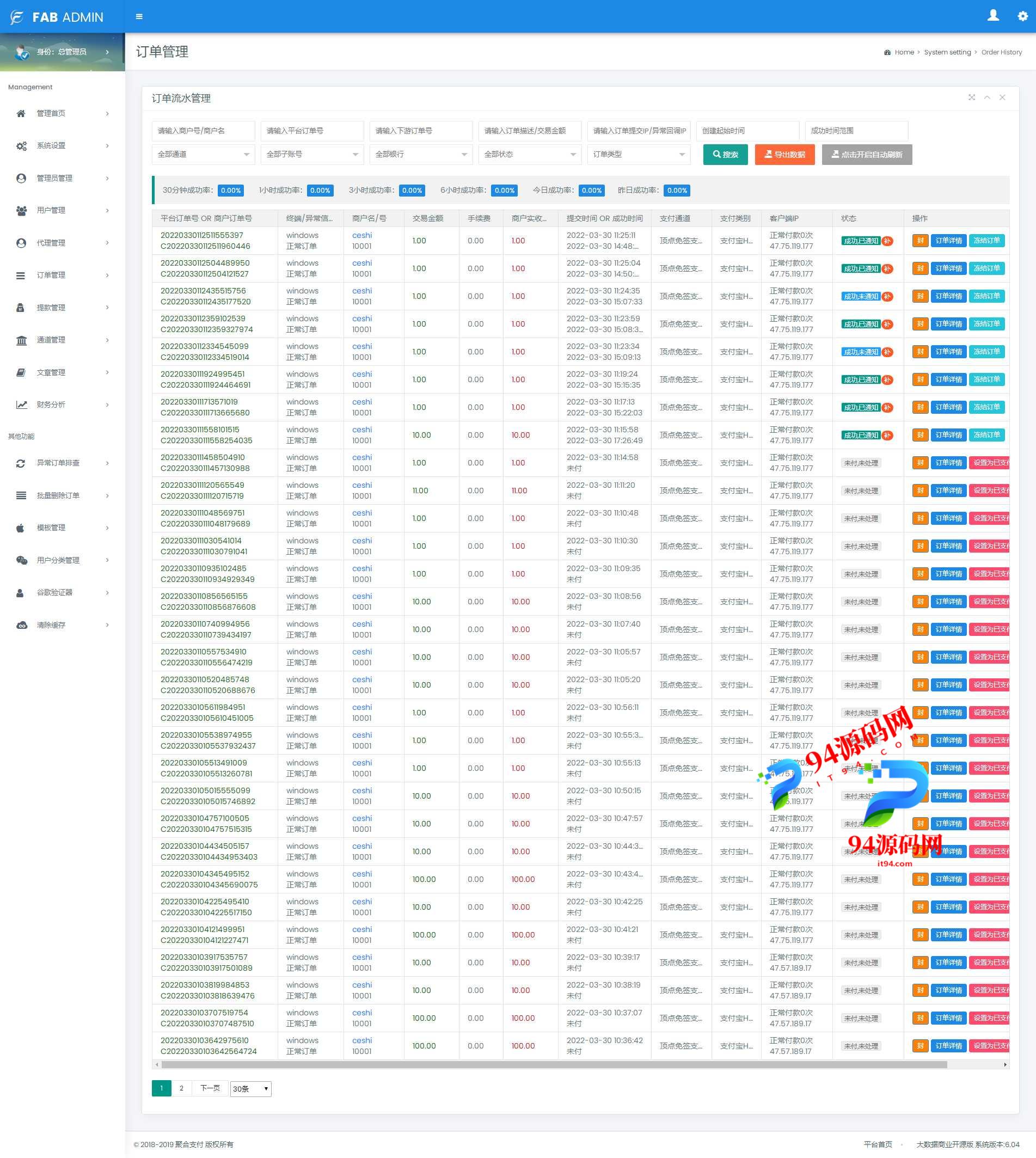Open the 30条 page size selector
This screenshot has width=1036, height=1158.
[x=250, y=1088]
